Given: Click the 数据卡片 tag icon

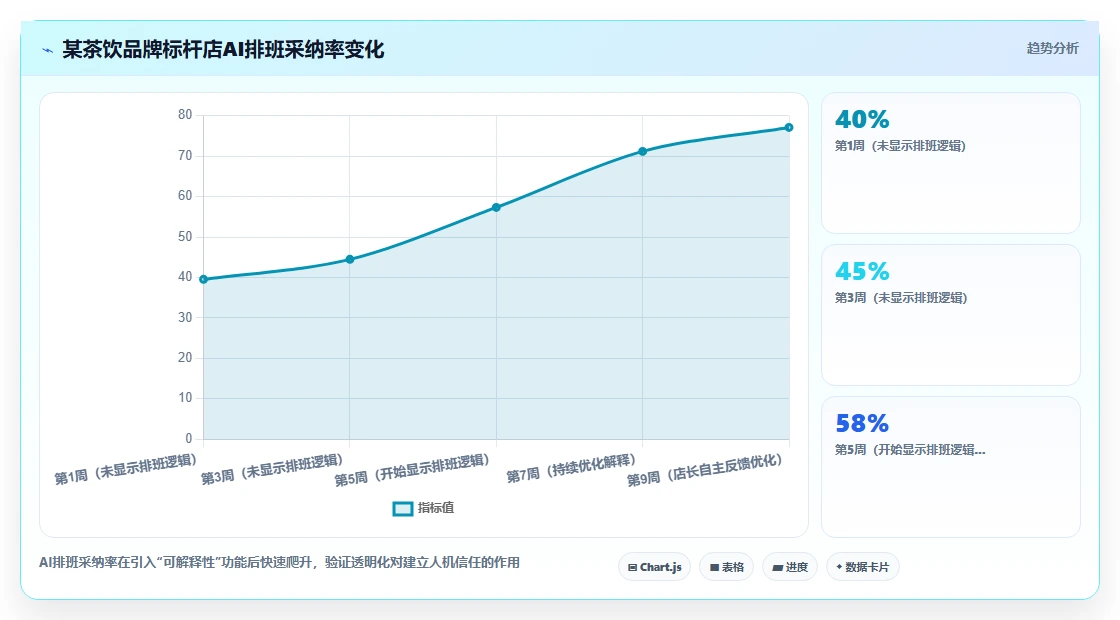Looking at the screenshot, I should (839, 567).
